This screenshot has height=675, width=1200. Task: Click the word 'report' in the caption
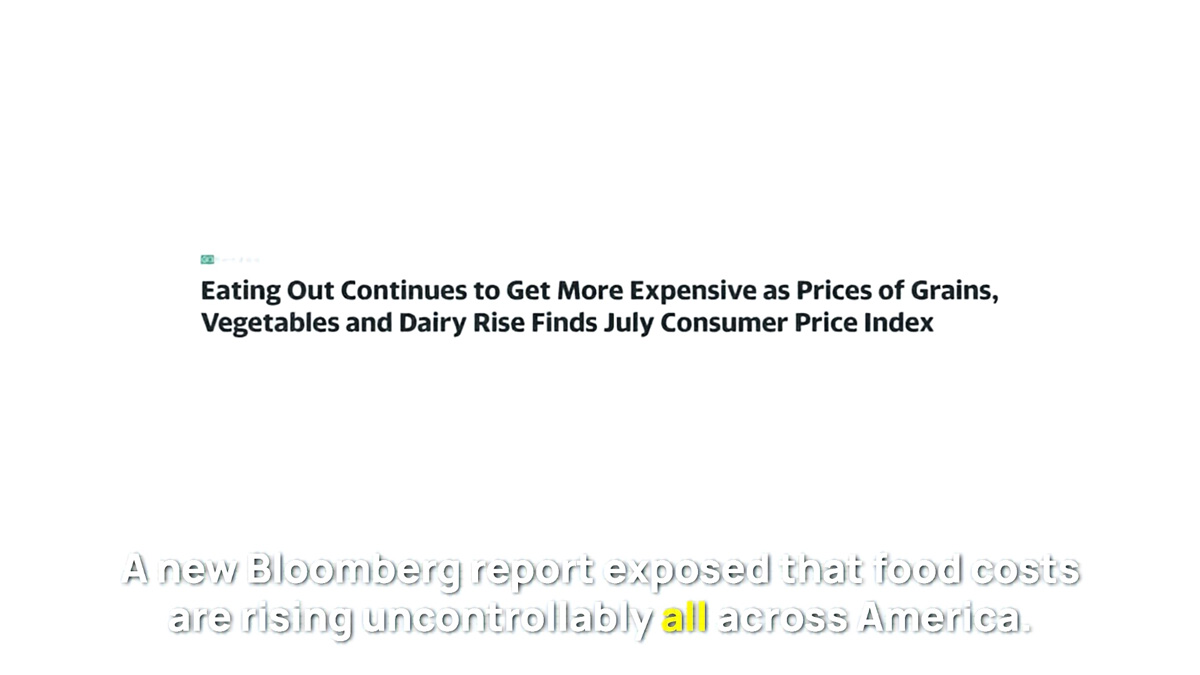(x=534, y=572)
